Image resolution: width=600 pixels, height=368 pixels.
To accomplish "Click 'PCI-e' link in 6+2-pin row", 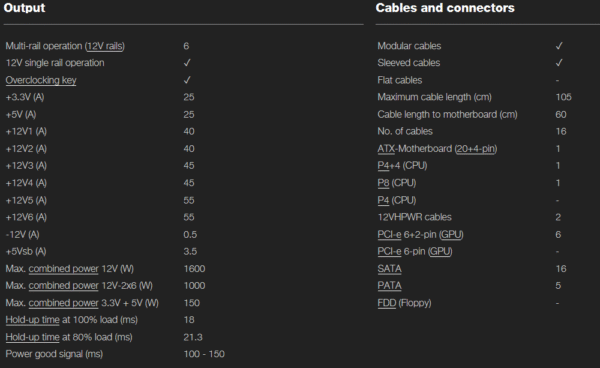I will tap(389, 234).
